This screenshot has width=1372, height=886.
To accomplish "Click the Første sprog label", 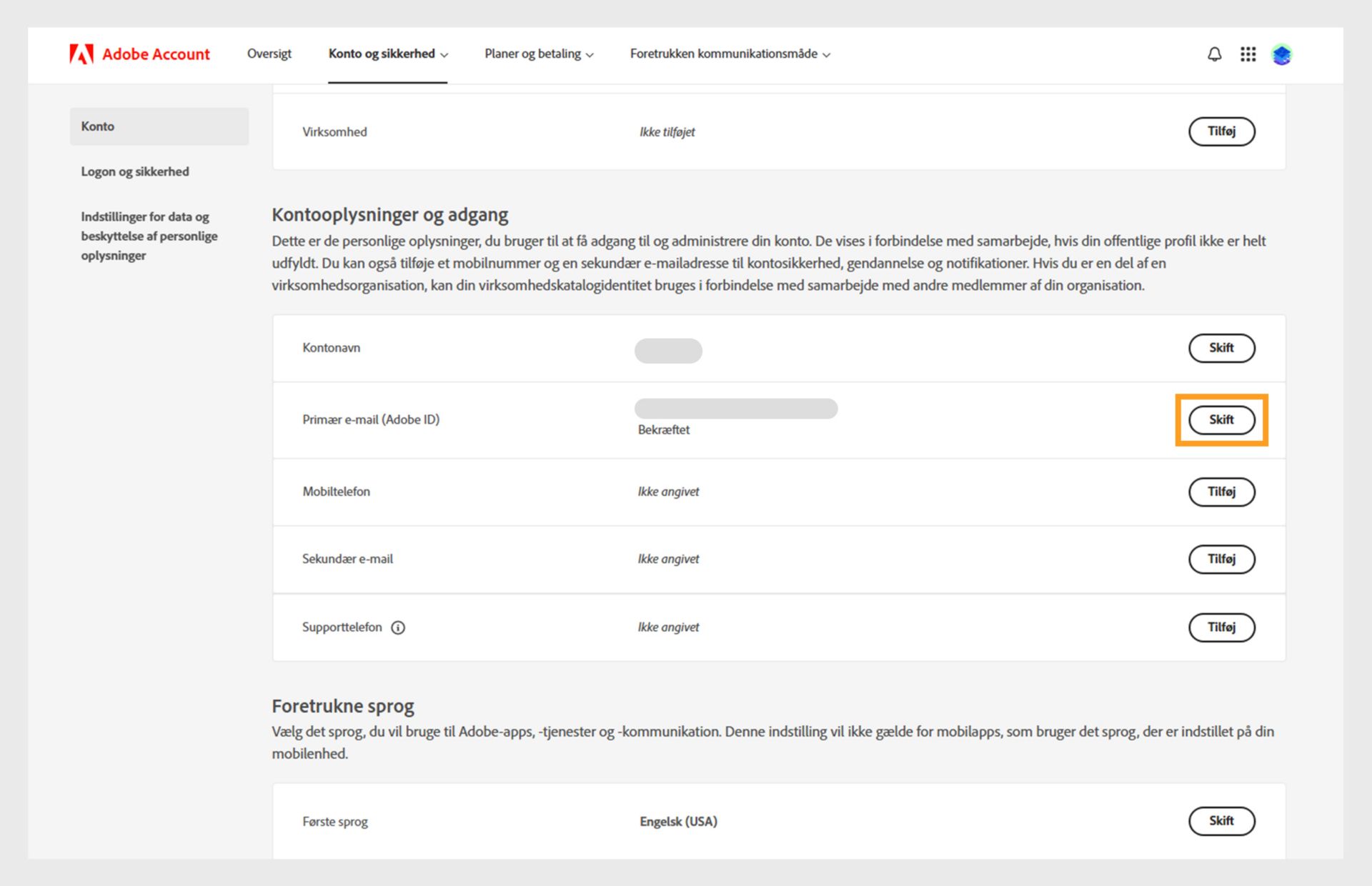I will pos(334,822).
